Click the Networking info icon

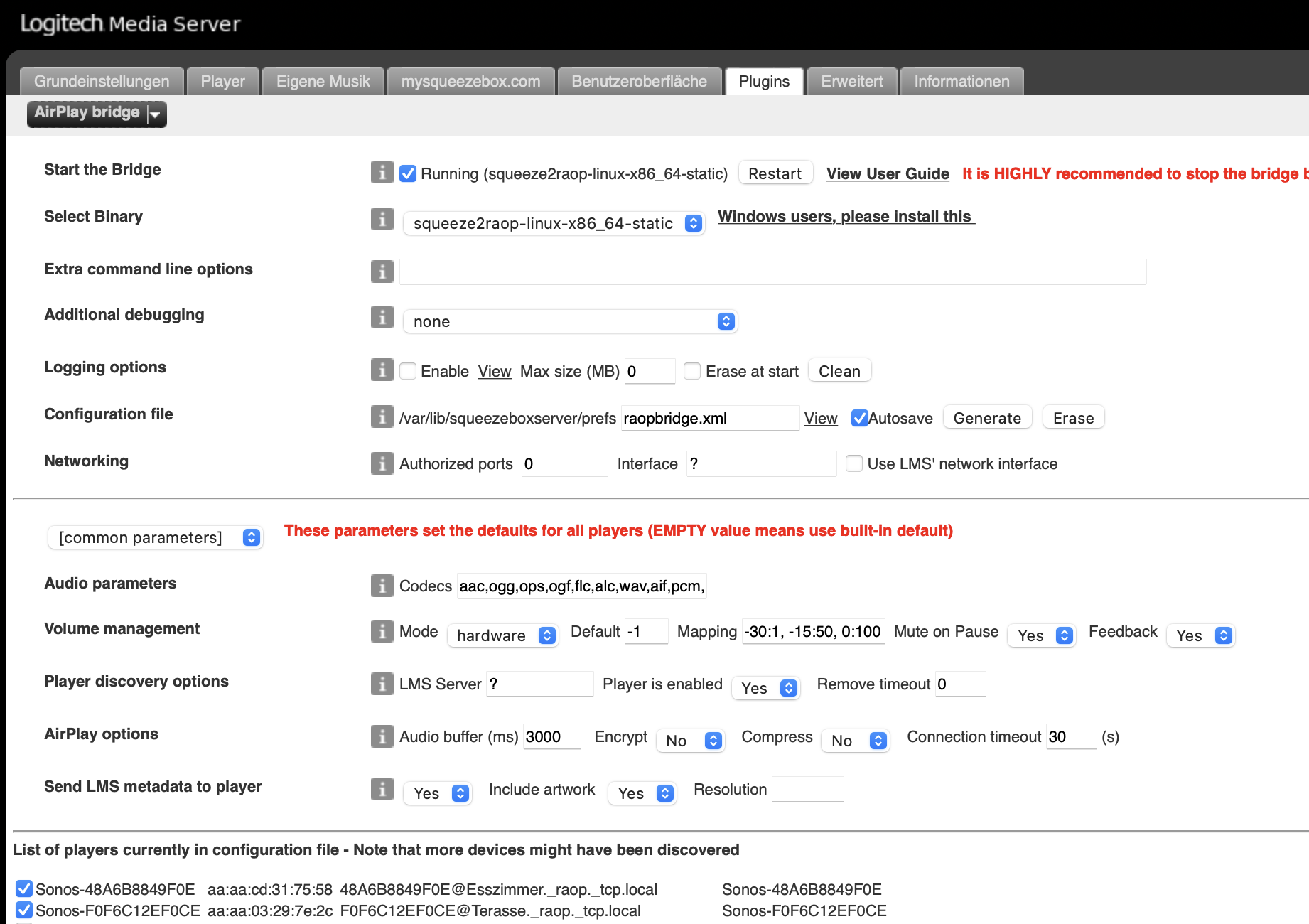click(382, 463)
